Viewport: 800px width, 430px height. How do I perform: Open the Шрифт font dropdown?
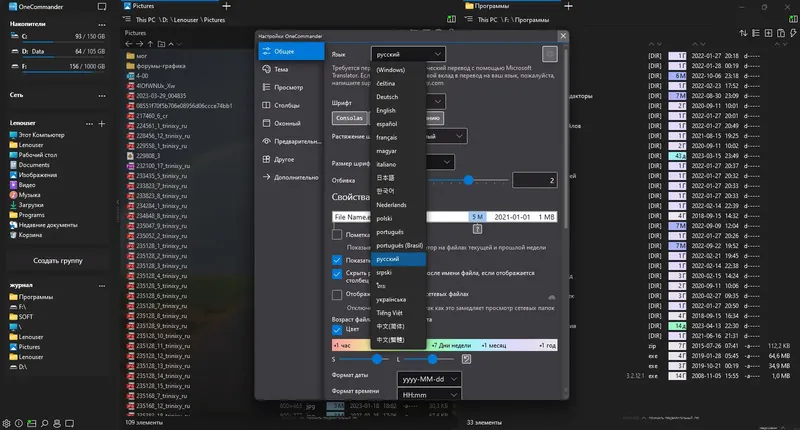coord(436,102)
